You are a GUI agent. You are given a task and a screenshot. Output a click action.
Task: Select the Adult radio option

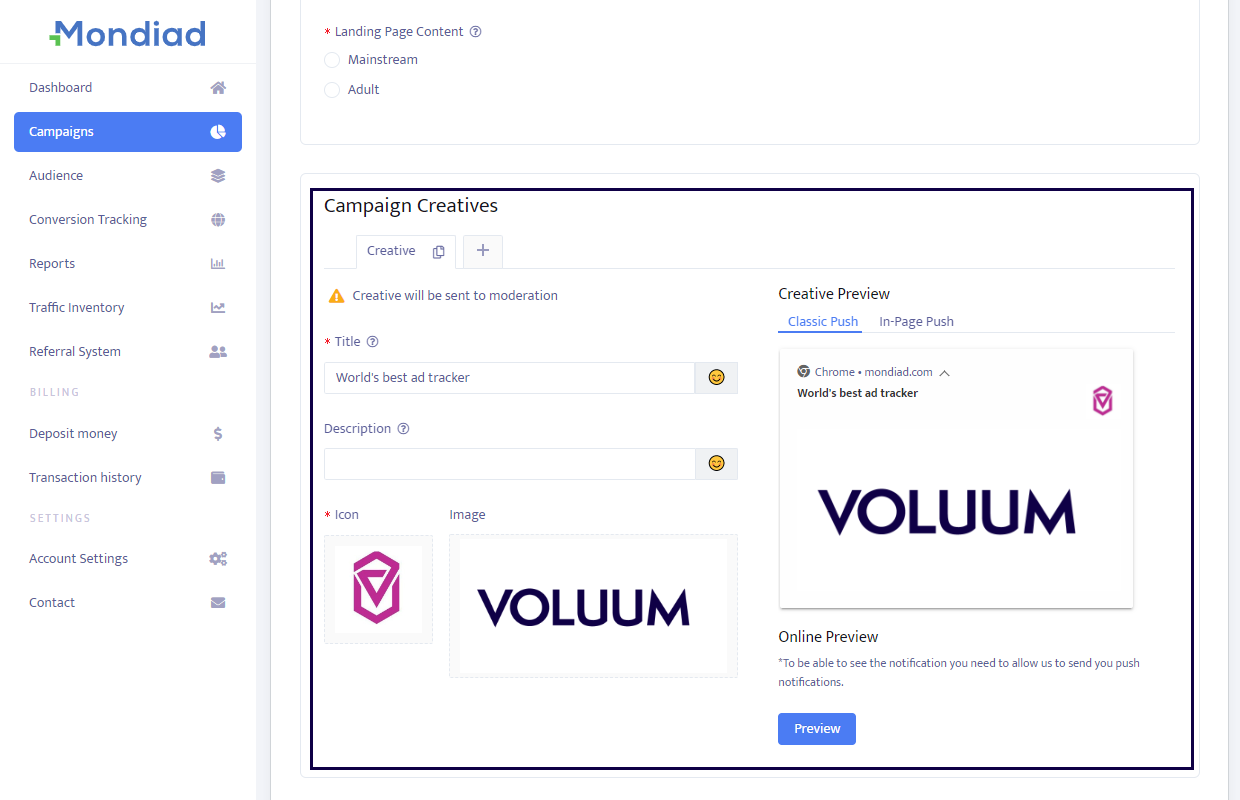coord(333,90)
